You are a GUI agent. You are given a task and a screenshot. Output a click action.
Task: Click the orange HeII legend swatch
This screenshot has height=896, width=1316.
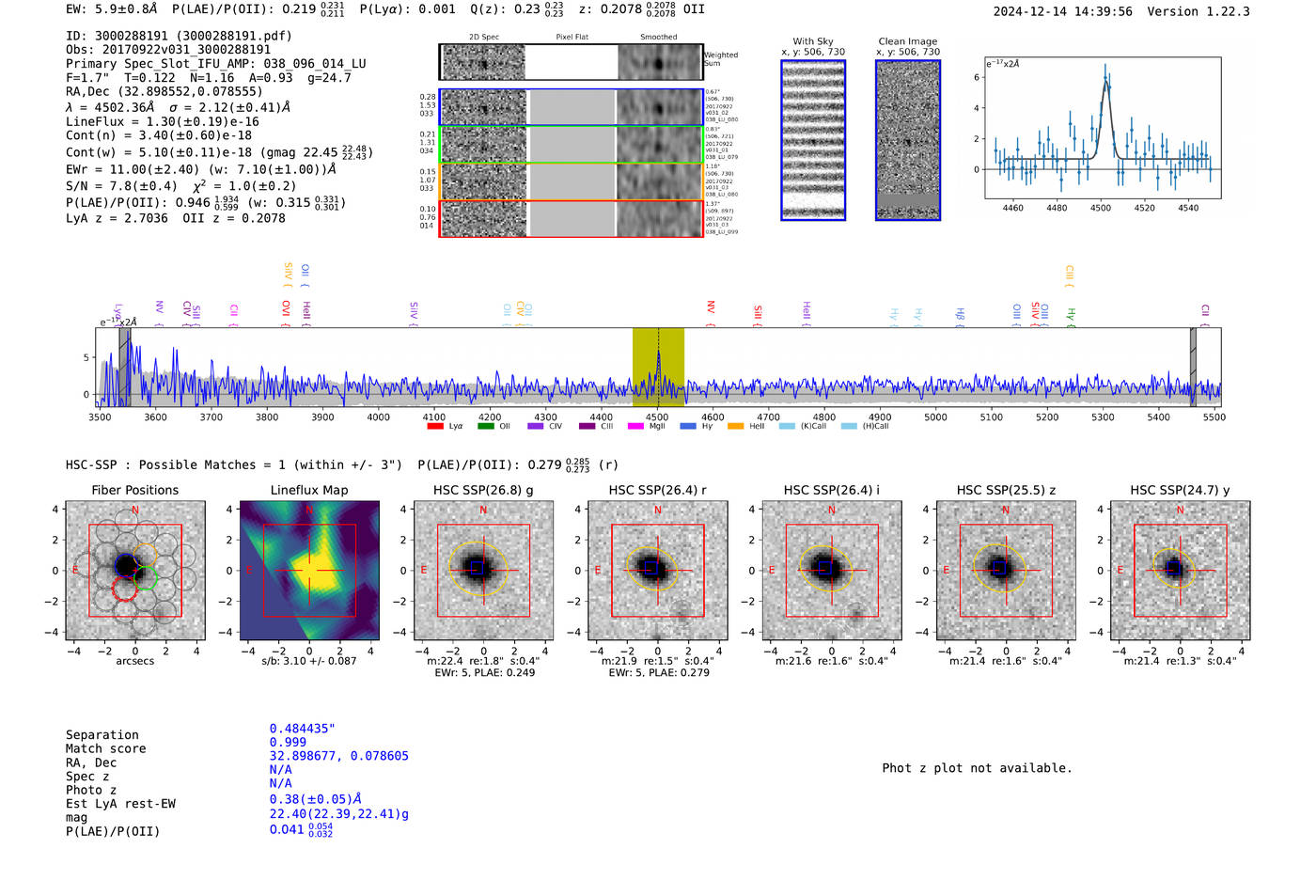tap(735, 426)
